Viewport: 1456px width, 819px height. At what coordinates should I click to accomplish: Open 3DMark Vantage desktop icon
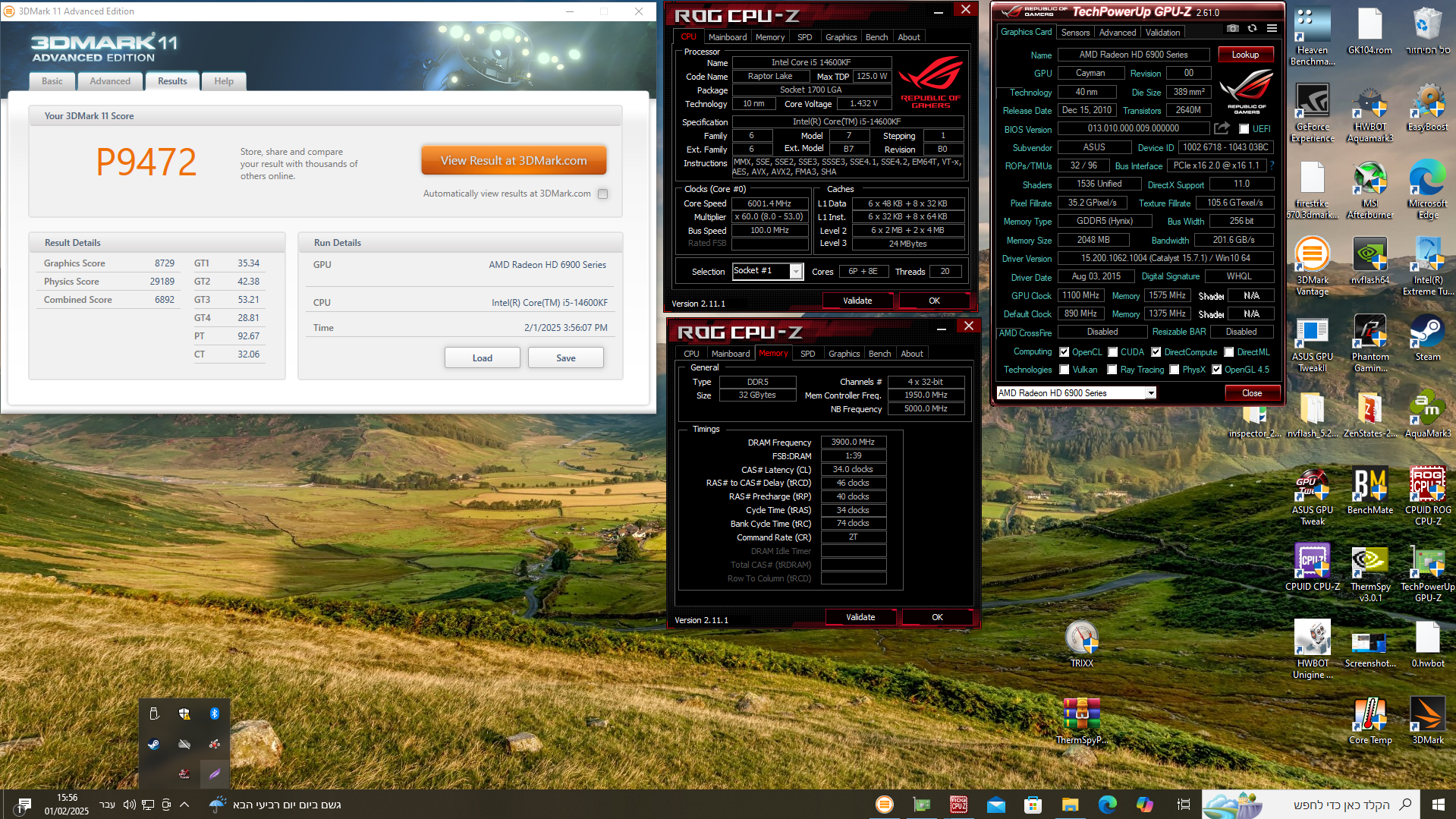[1313, 266]
